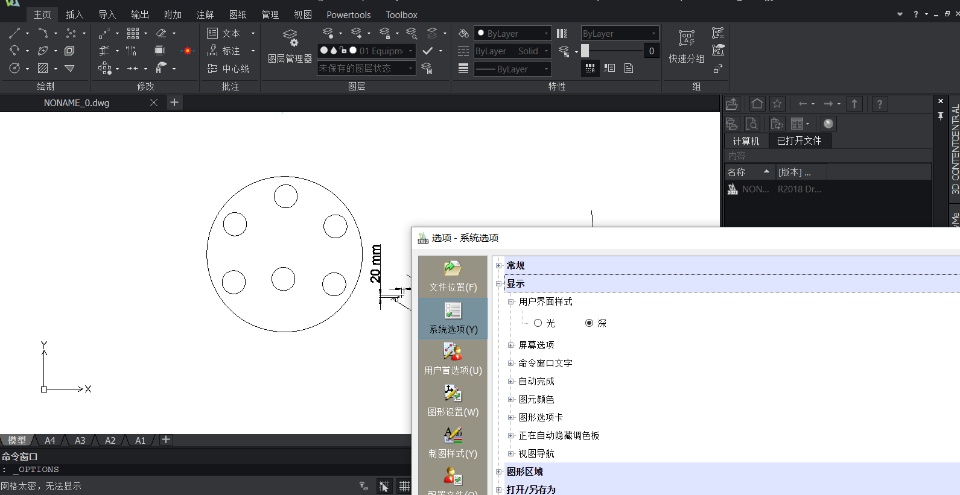Open 用户首选项(U) in Options sidebar
This screenshot has width=960, height=495.
[x=453, y=360]
